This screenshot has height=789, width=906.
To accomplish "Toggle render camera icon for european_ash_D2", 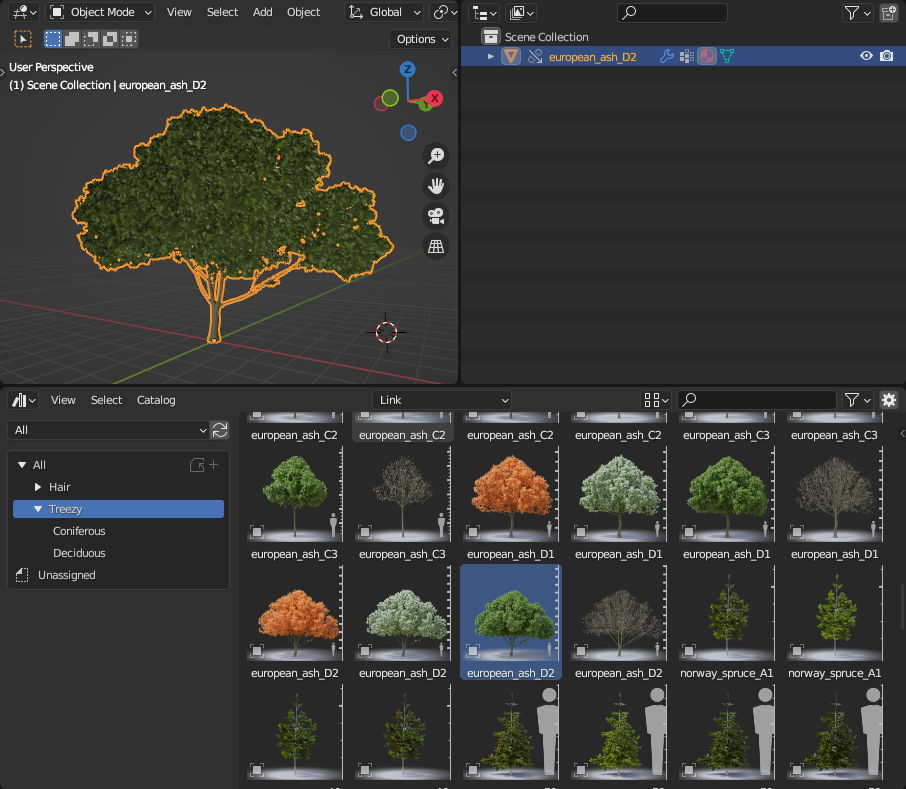I will (x=886, y=57).
